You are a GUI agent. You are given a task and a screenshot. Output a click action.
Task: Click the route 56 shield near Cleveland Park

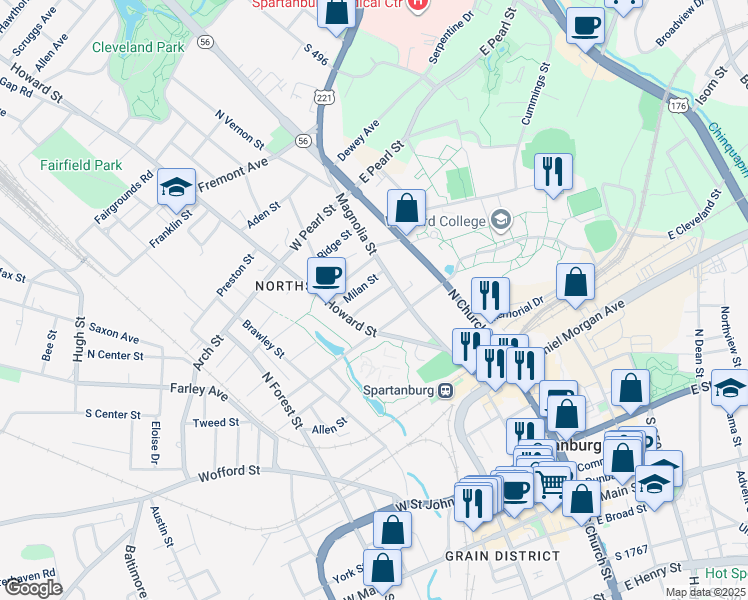(205, 42)
